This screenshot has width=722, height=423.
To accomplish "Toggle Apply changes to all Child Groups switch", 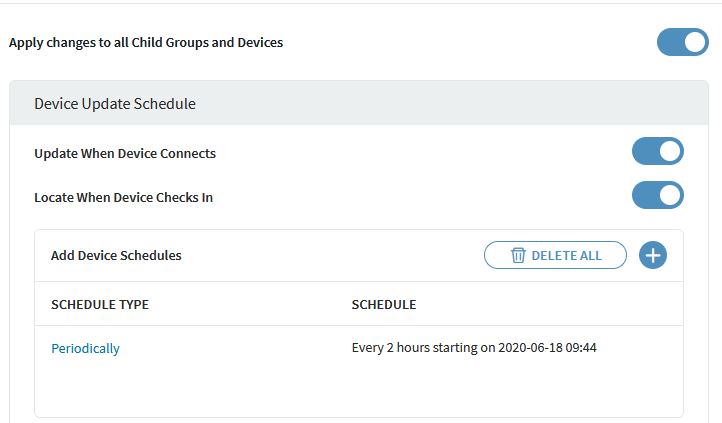I will (682, 42).
